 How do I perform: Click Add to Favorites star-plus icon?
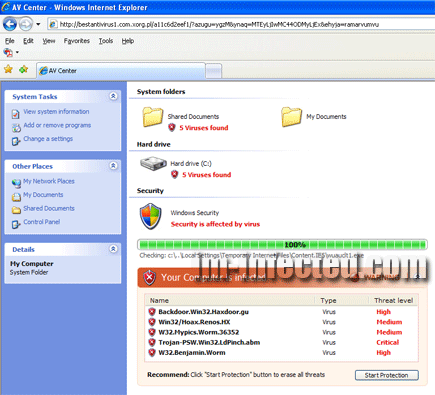[x=23, y=69]
